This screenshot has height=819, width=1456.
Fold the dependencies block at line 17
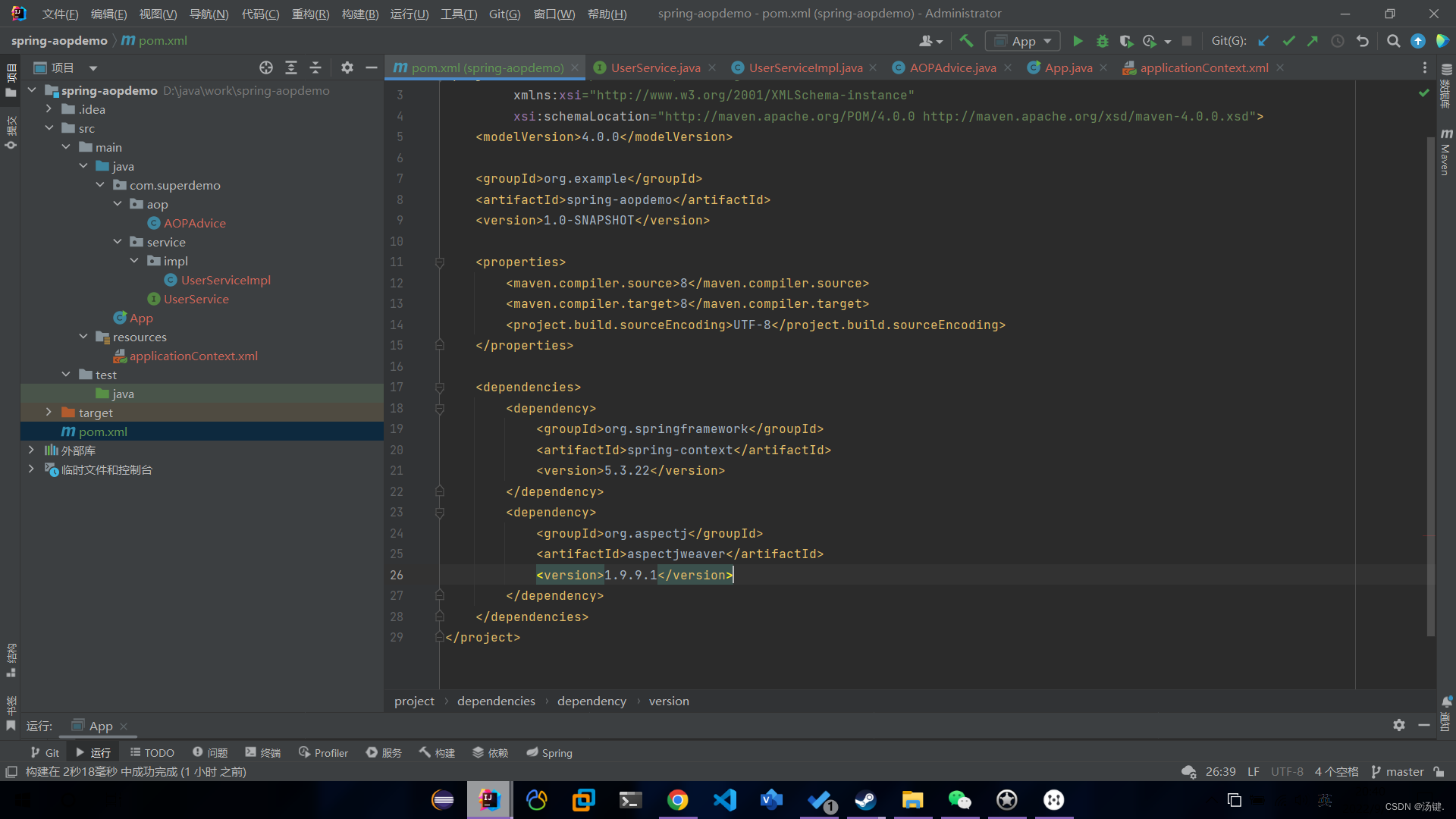click(439, 388)
